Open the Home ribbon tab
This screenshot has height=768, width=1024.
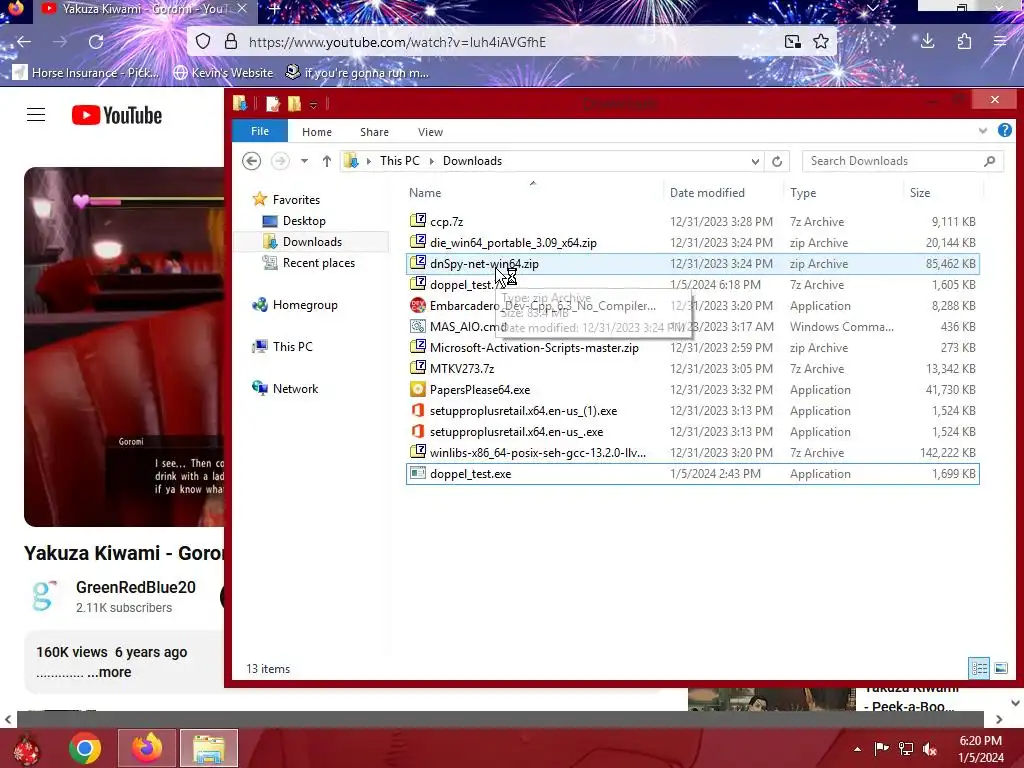[317, 132]
